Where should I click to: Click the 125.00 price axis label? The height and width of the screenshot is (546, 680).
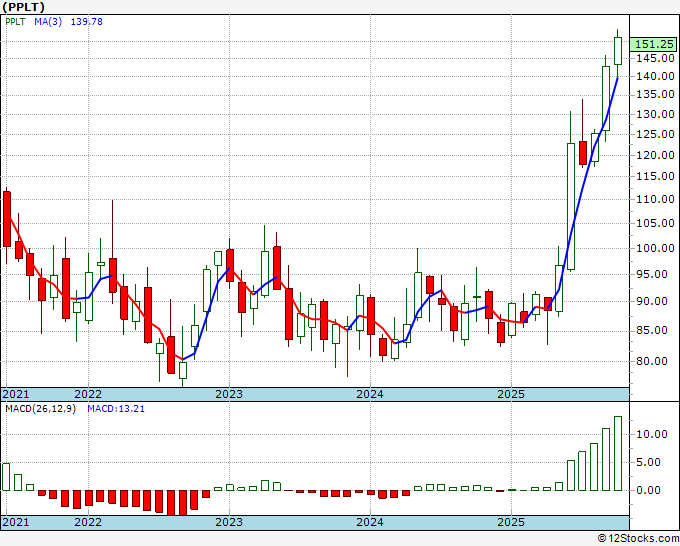(655, 134)
